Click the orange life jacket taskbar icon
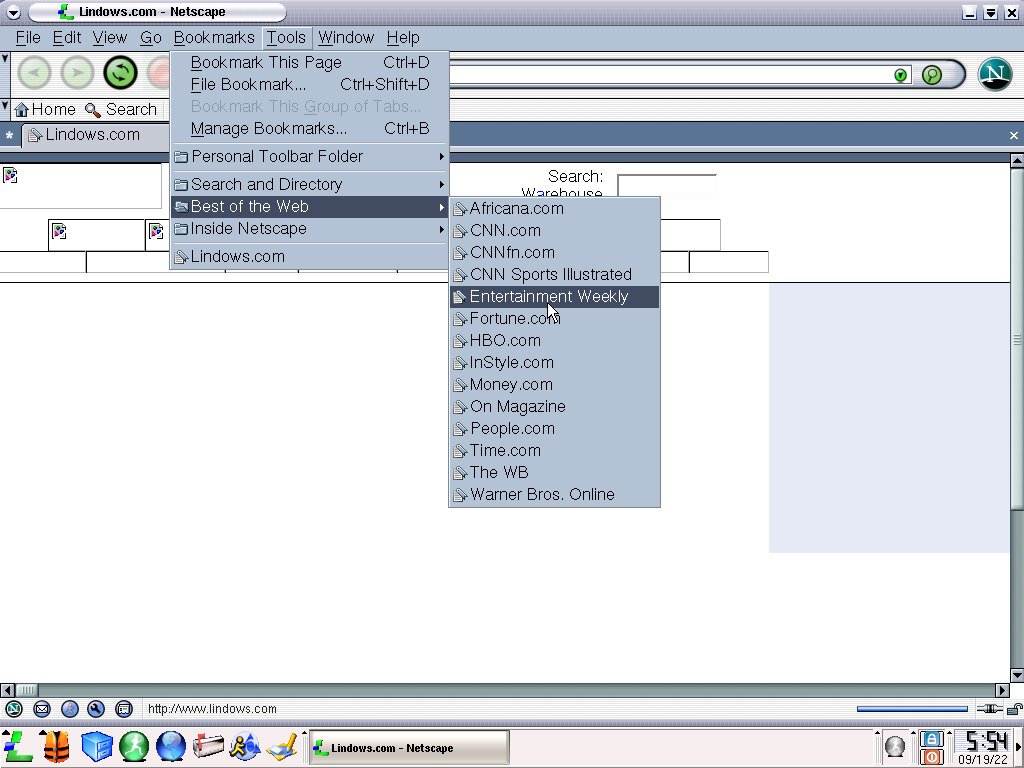 point(56,747)
